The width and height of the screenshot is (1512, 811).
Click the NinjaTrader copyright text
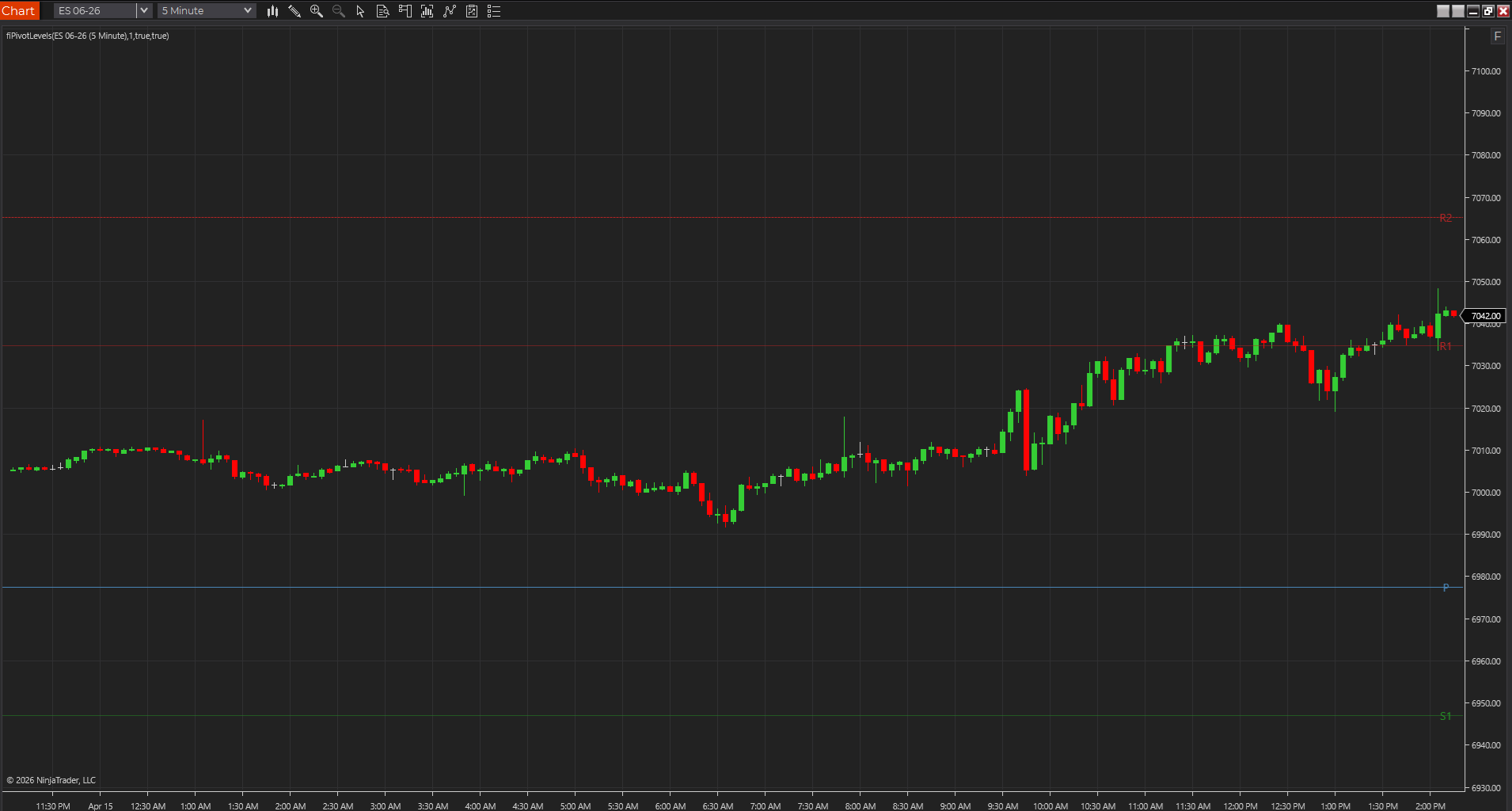click(x=51, y=780)
